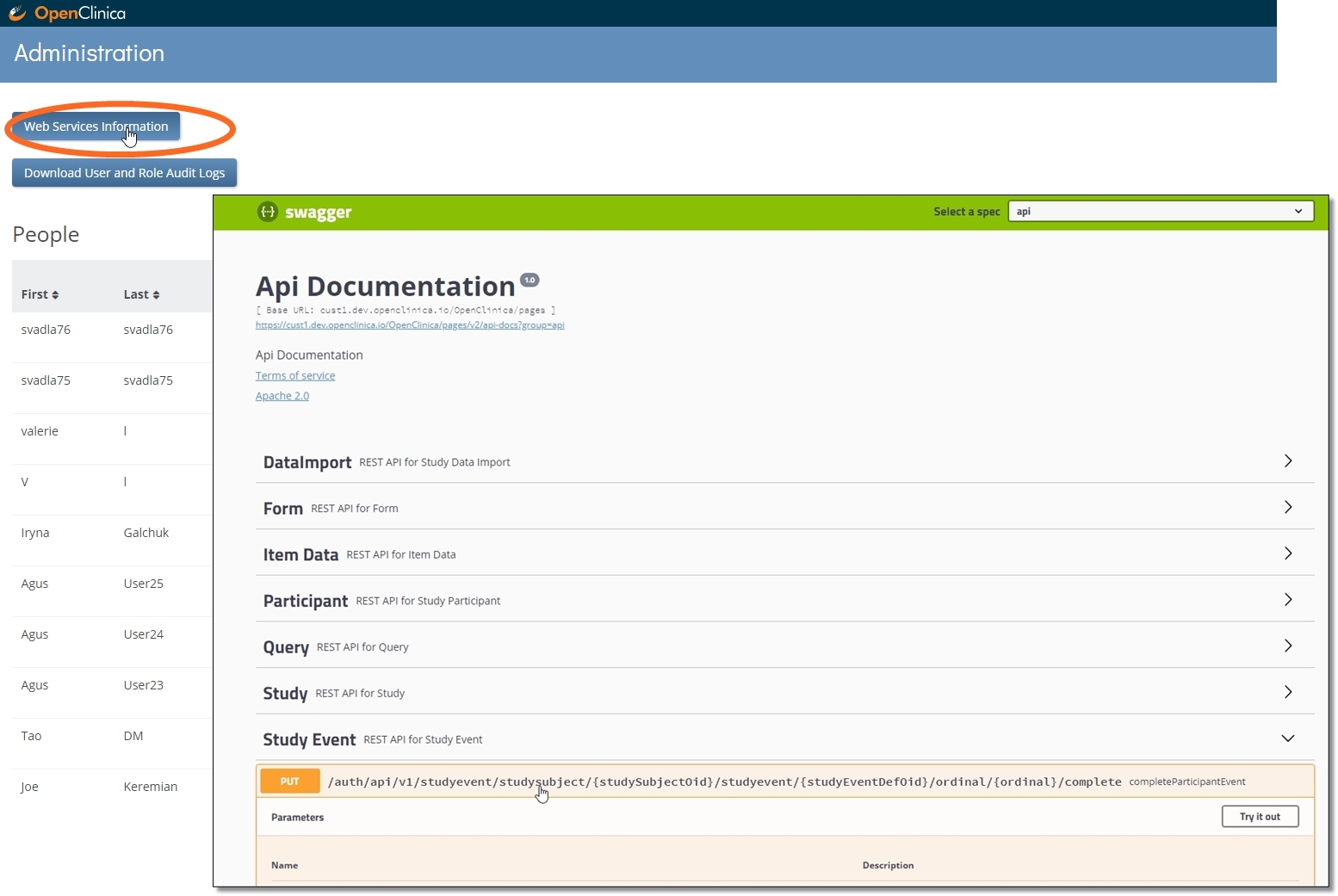Collapse the Study Event section chevron
This screenshot has height=896, width=1338.
(x=1288, y=738)
